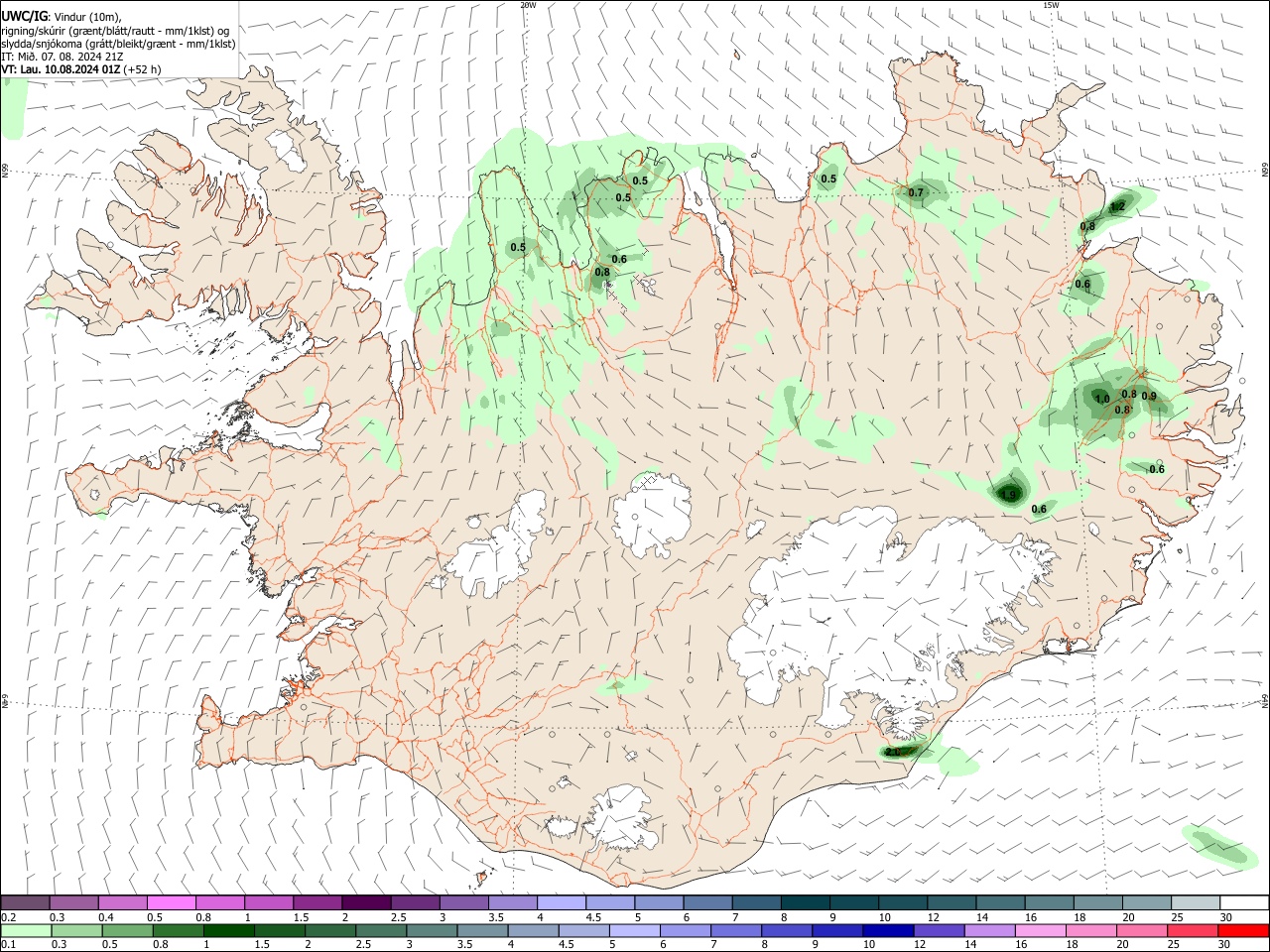The height and width of the screenshot is (952, 1270).
Task: Click the '0.4' legend label in the top row
Action: click(x=106, y=917)
